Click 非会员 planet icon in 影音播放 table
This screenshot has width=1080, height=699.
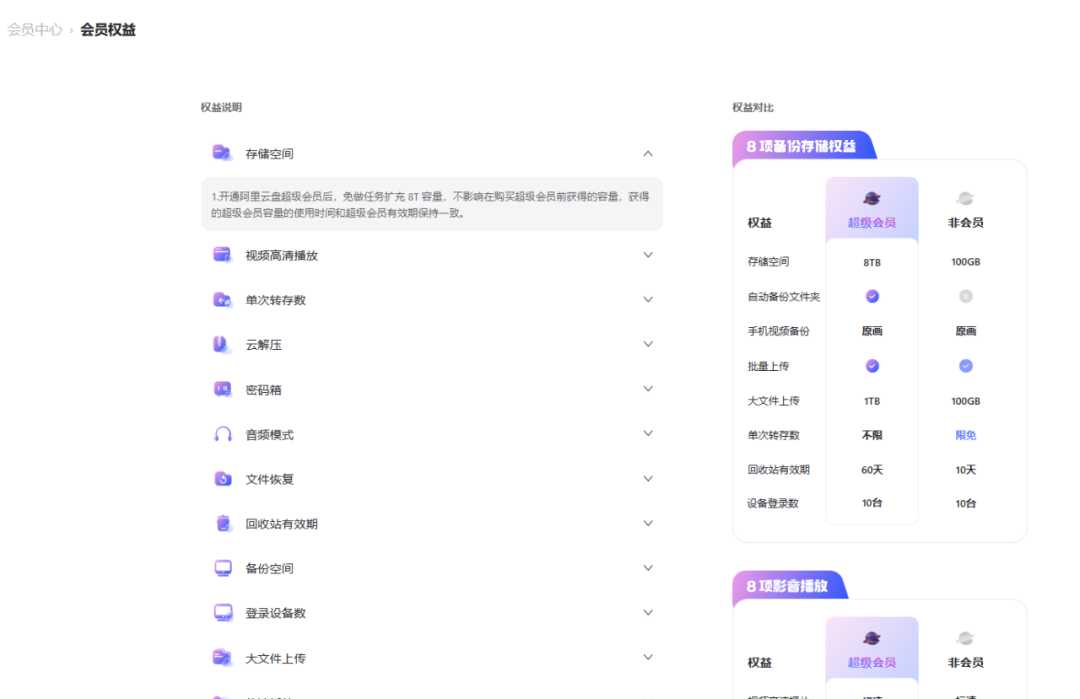[x=965, y=638]
